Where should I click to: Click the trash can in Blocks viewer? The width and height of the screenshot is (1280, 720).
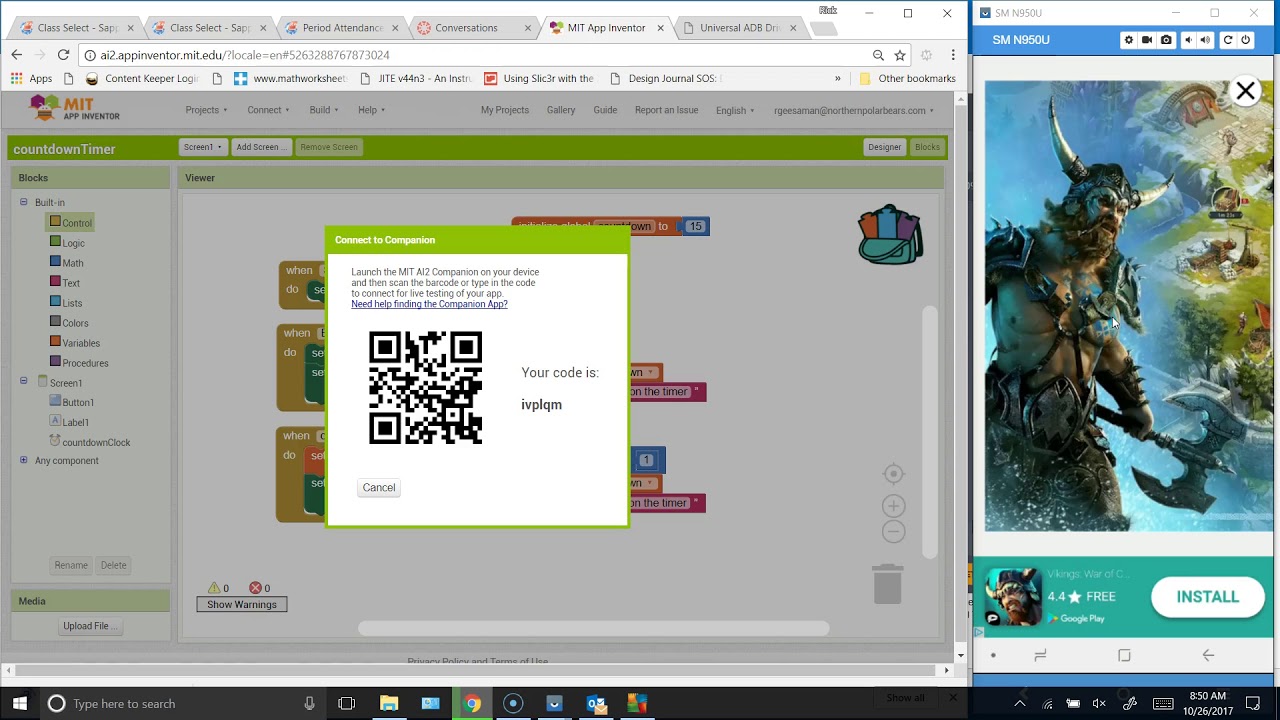point(888,584)
